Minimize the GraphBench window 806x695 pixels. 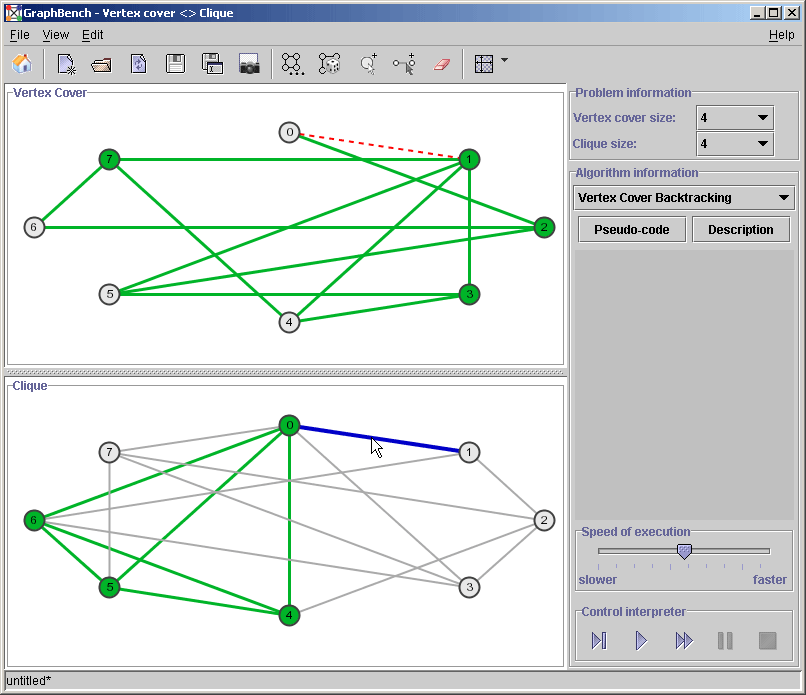756,13
